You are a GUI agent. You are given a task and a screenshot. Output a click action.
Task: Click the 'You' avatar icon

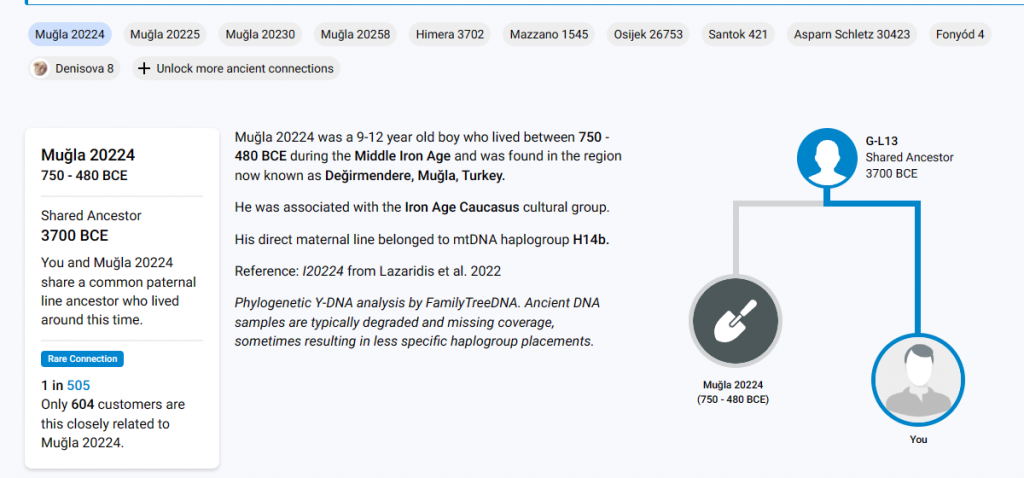tap(917, 380)
